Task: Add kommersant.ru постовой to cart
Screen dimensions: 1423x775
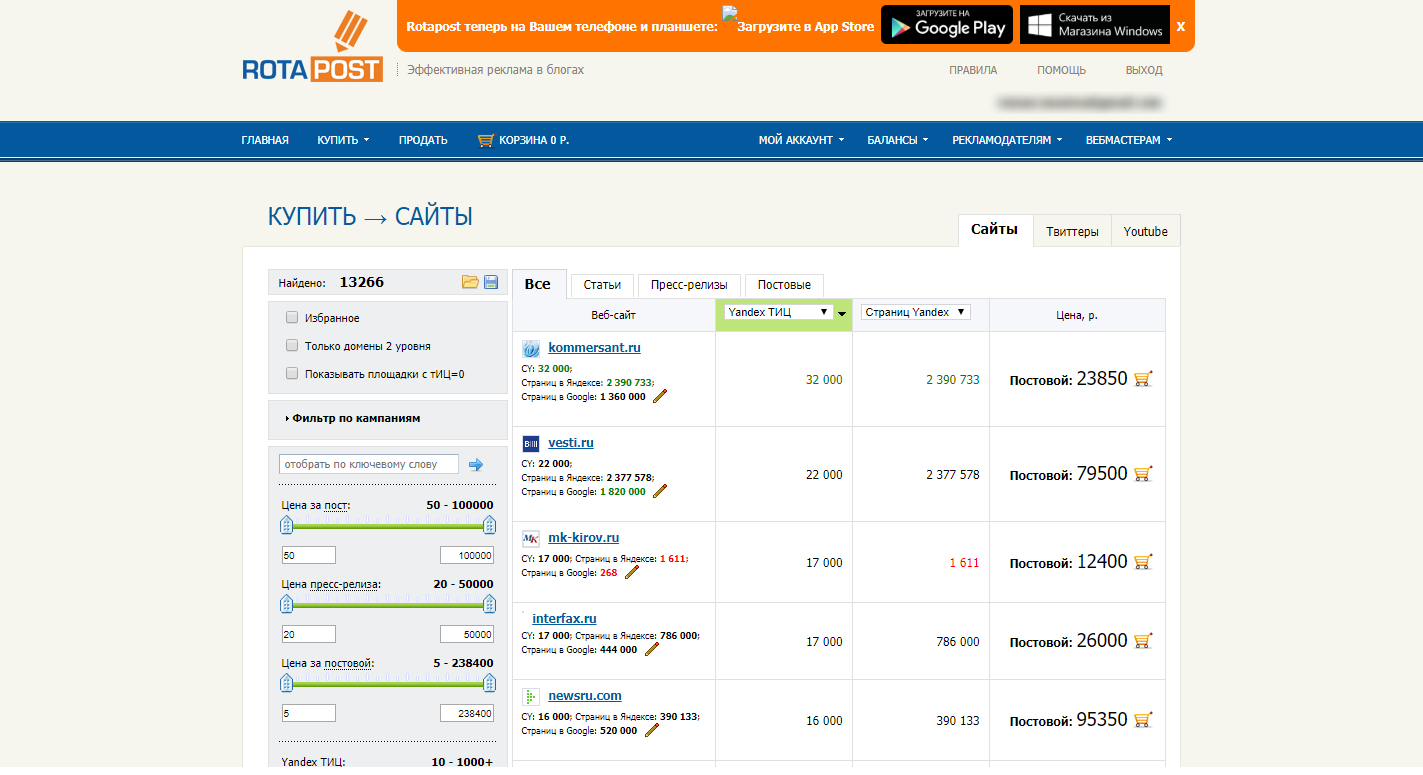Action: (x=1143, y=379)
